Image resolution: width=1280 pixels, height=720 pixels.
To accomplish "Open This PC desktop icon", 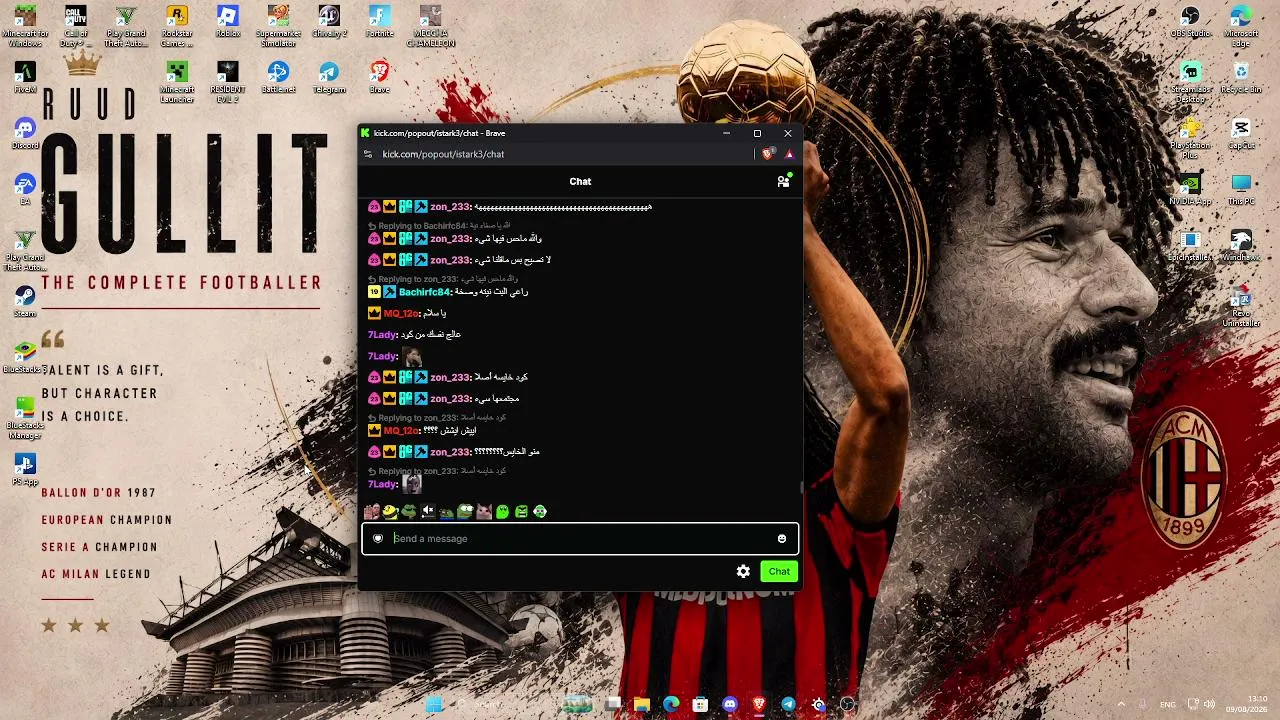I will (x=1241, y=190).
